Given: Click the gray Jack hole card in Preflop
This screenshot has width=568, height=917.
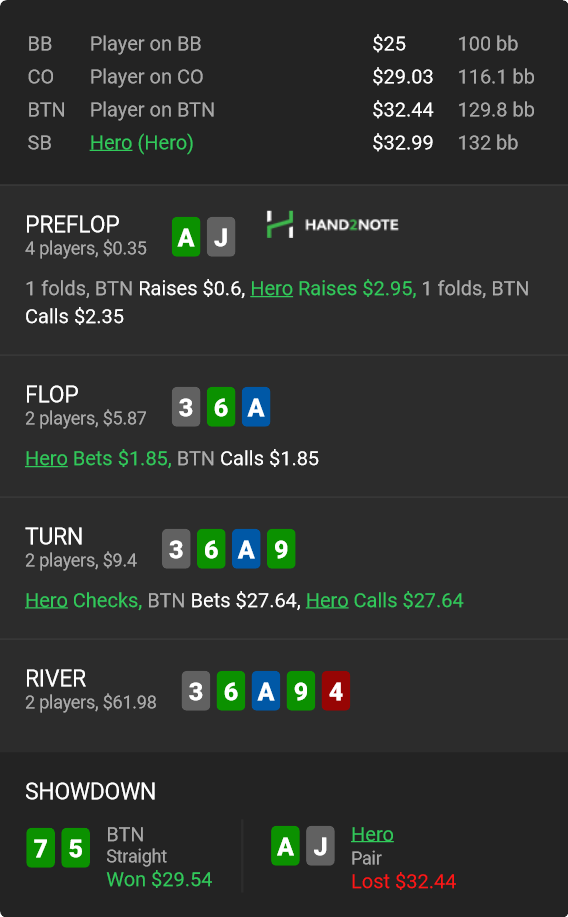Looking at the screenshot, I should pyautogui.click(x=221, y=237).
